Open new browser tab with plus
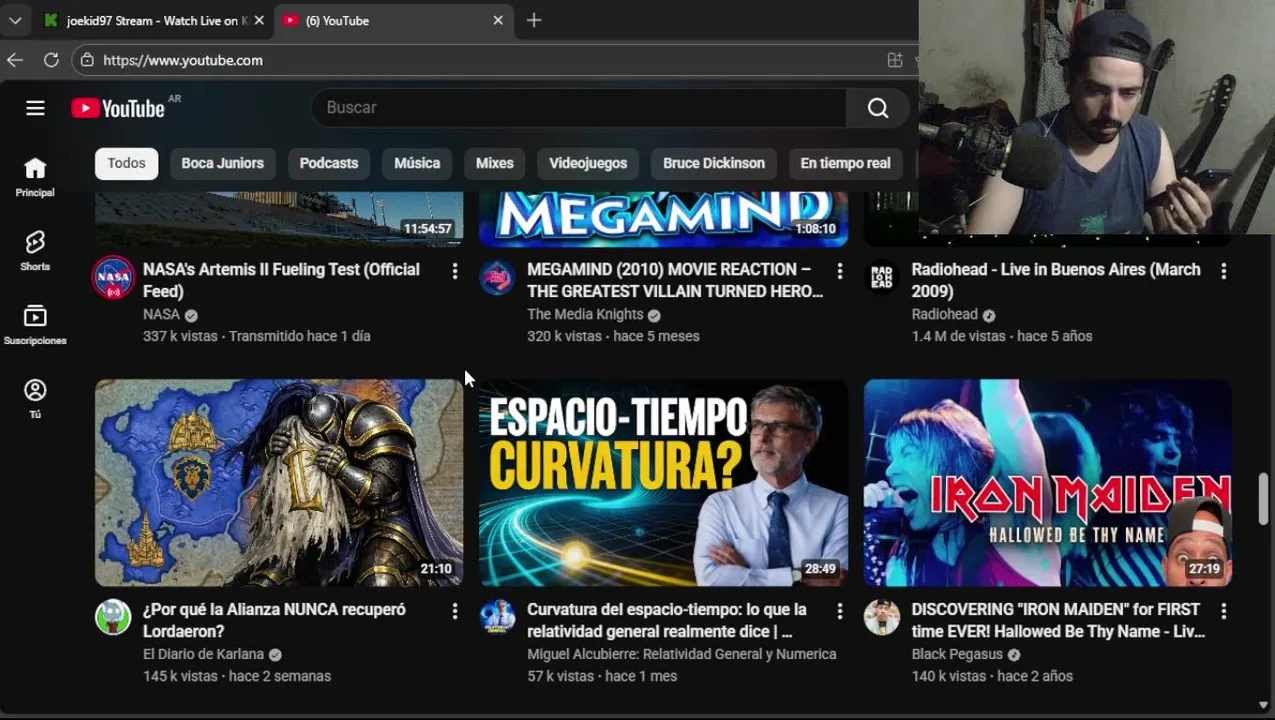Screen dimensions: 1275x720 point(534,20)
